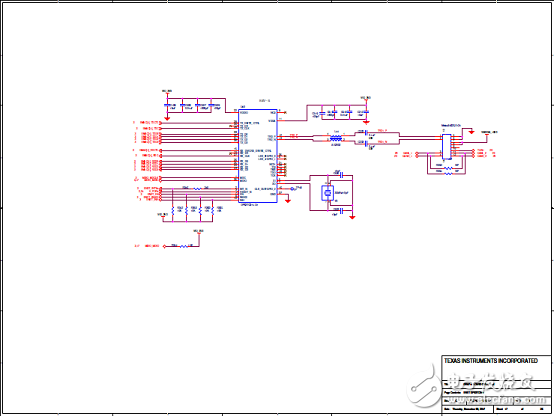Click the small blue connector block at right
Screen dimensions: 554x416
coord(447,146)
